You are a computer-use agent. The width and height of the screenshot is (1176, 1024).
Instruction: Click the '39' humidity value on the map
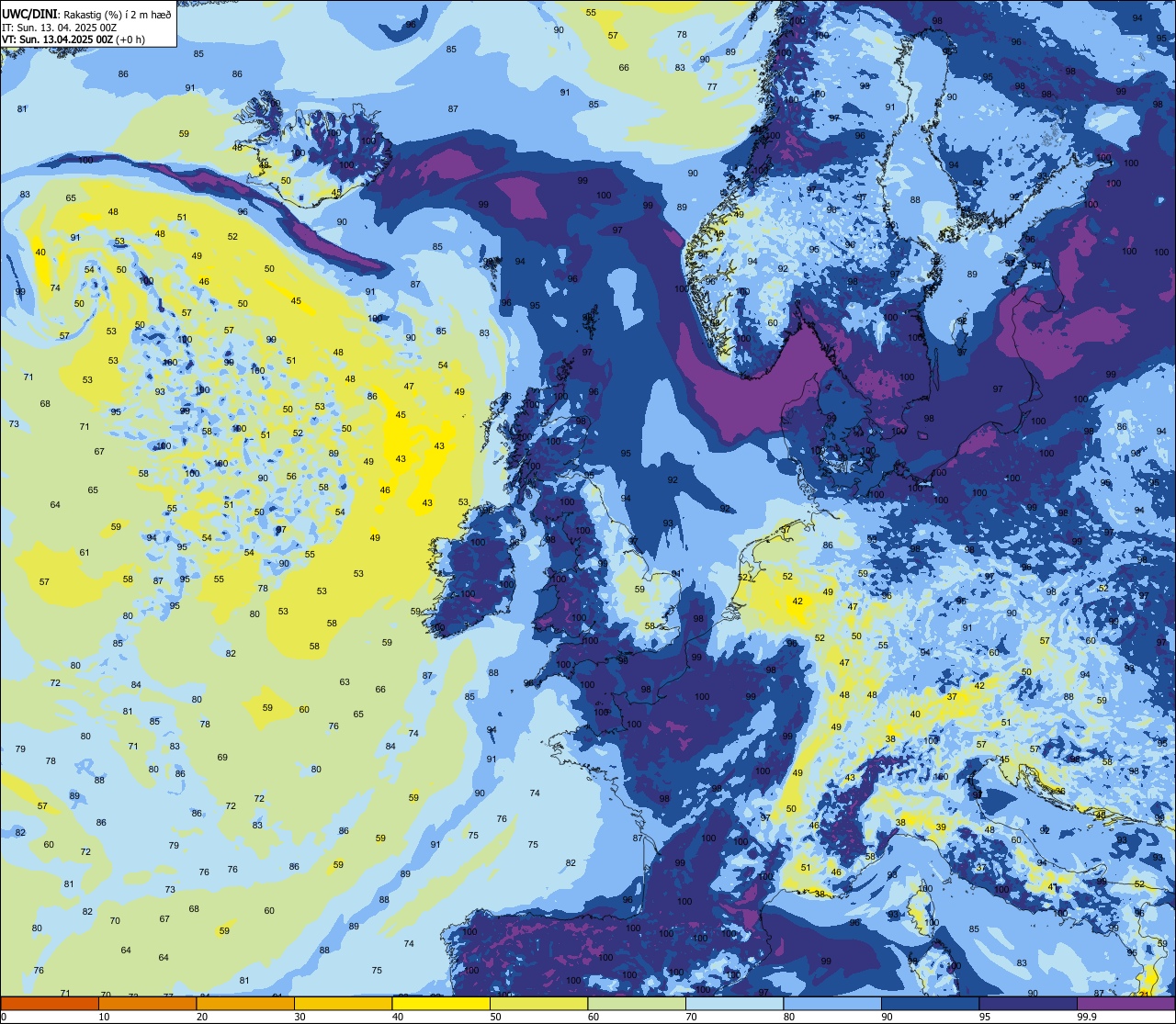941,827
